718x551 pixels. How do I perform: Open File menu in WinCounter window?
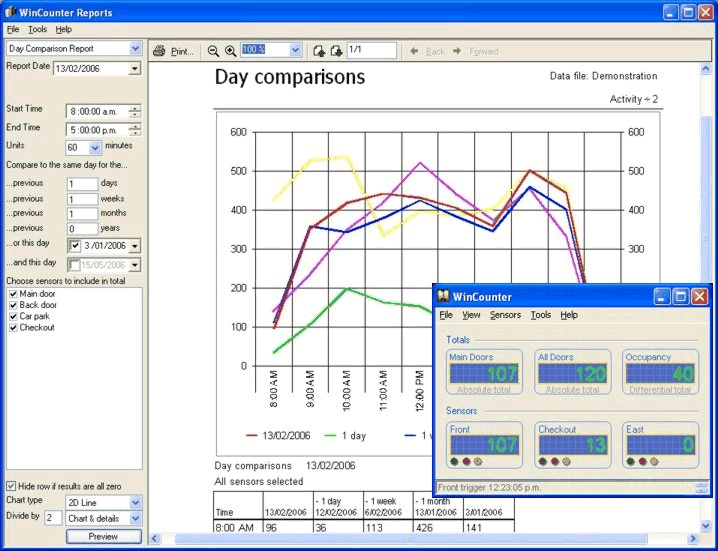pyautogui.click(x=446, y=315)
